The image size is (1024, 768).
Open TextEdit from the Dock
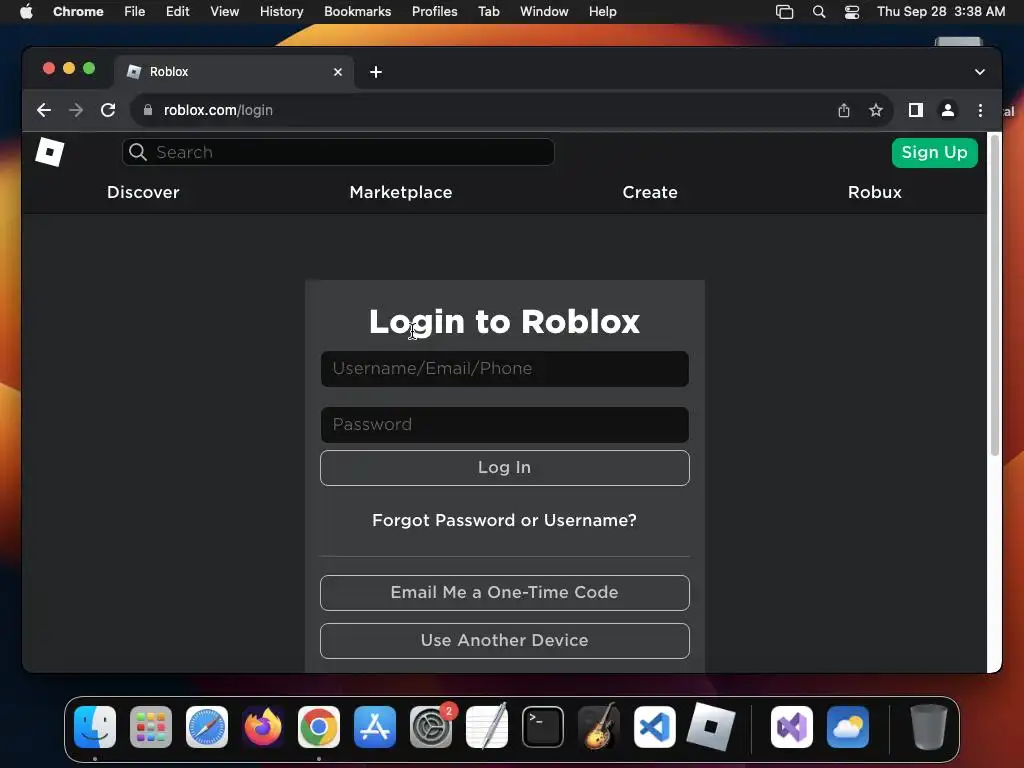487,727
